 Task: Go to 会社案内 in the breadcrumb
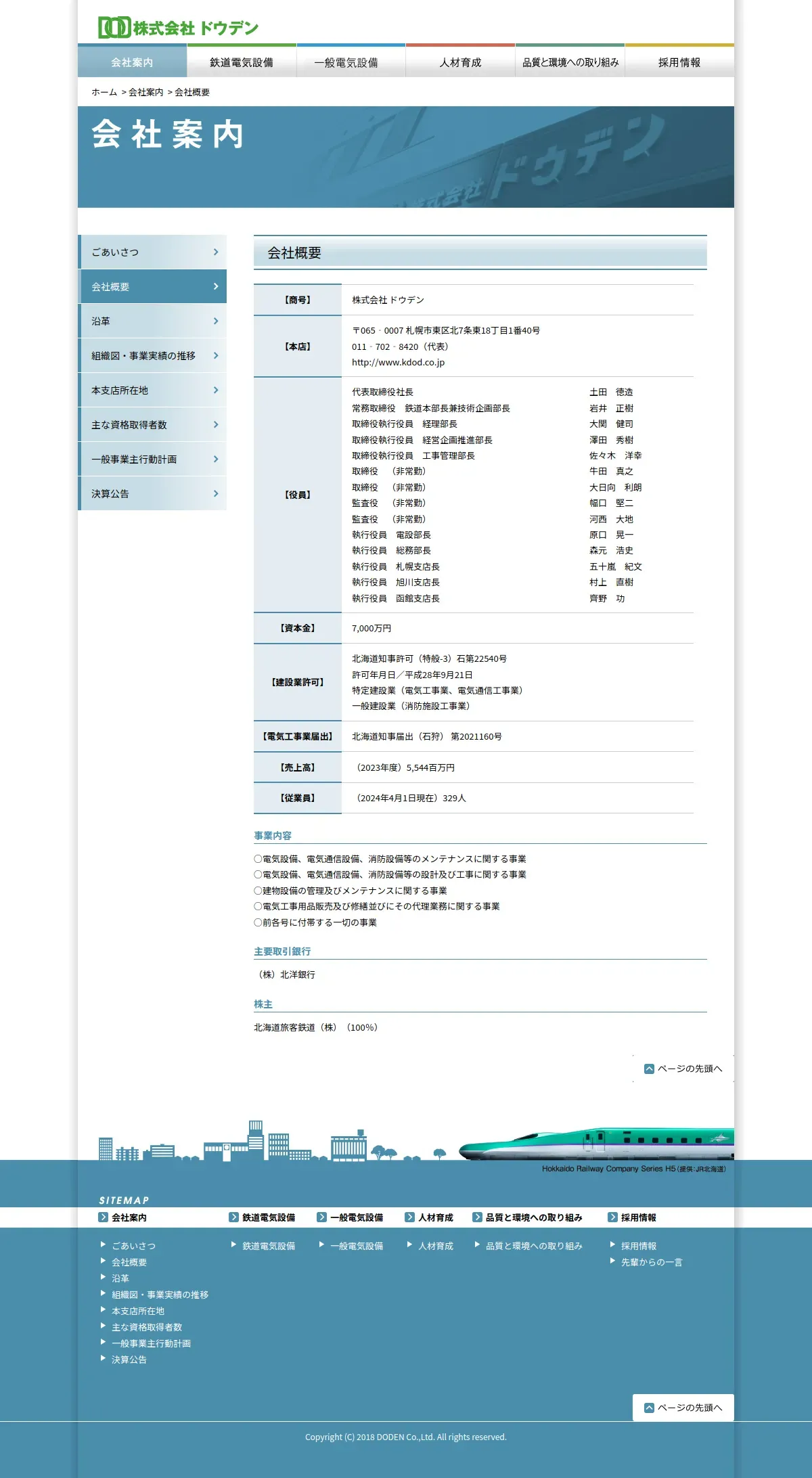tap(146, 92)
